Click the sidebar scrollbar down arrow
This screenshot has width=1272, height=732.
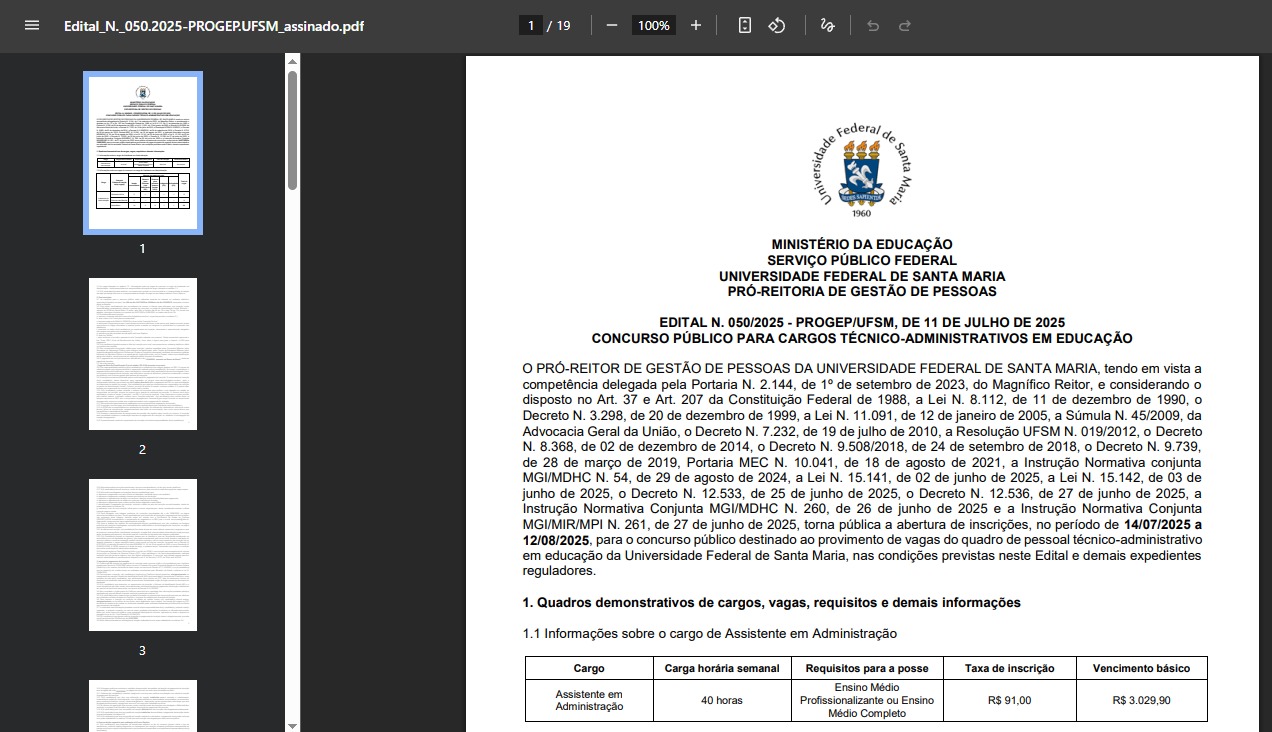coord(292,725)
